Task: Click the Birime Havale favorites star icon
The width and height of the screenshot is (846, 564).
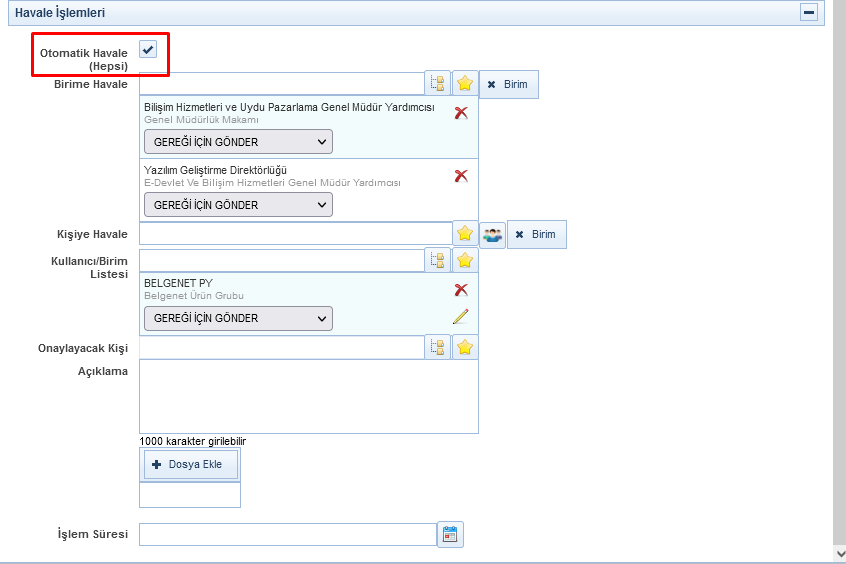Action: pyautogui.click(x=464, y=84)
